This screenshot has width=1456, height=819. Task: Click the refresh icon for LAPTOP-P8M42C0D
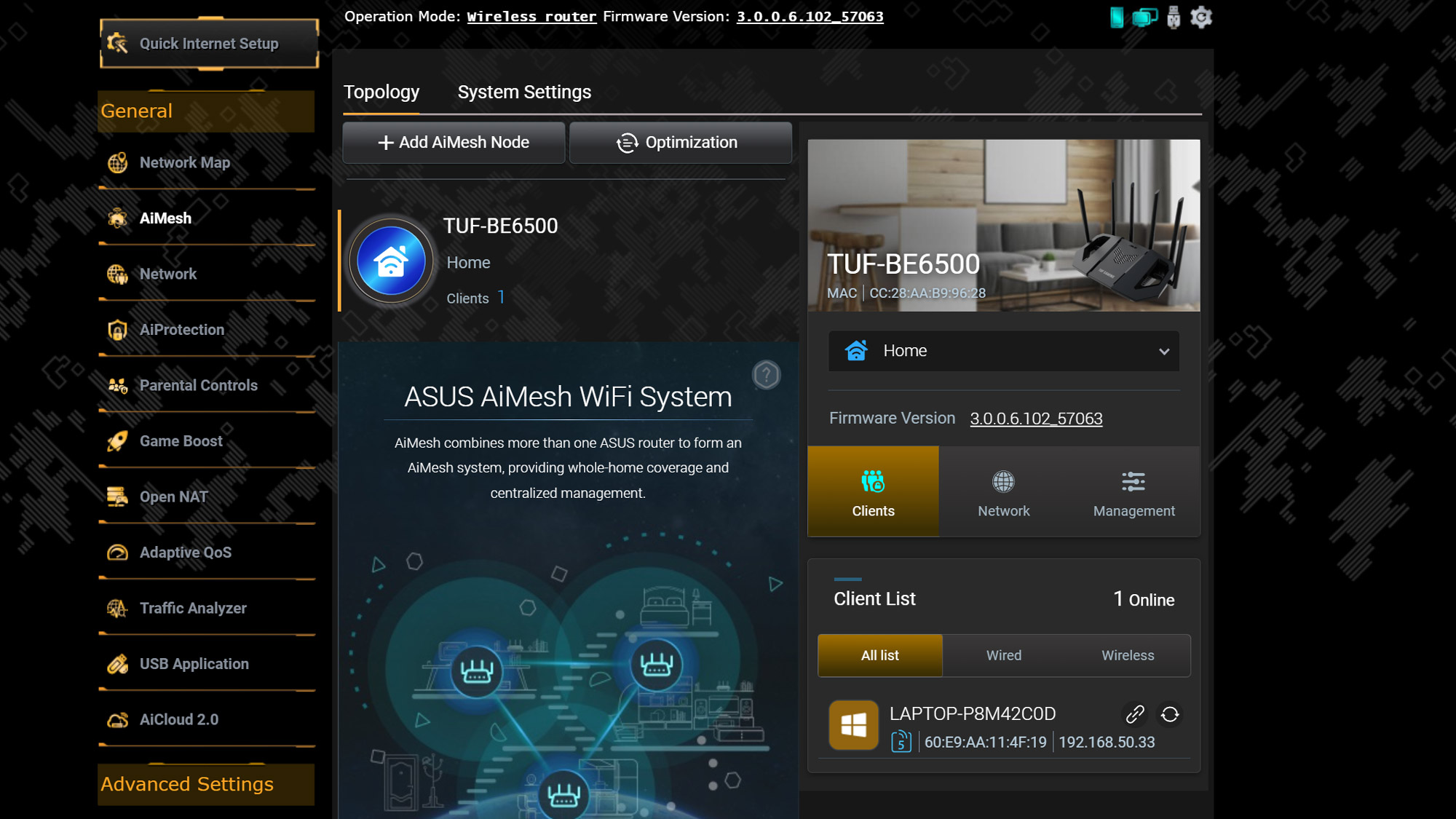(1170, 714)
